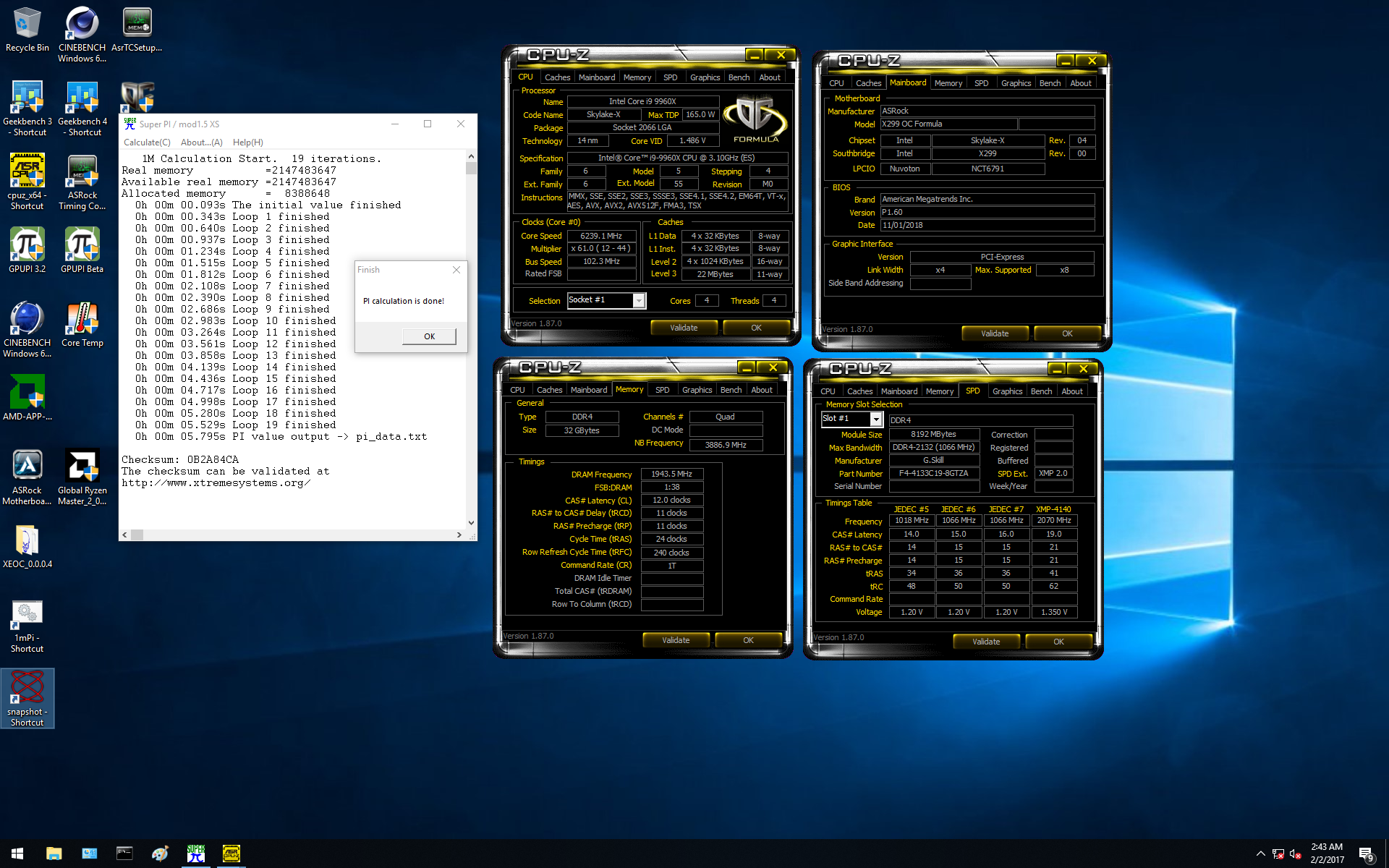Click the xtremesystems.org URL text

(x=216, y=482)
